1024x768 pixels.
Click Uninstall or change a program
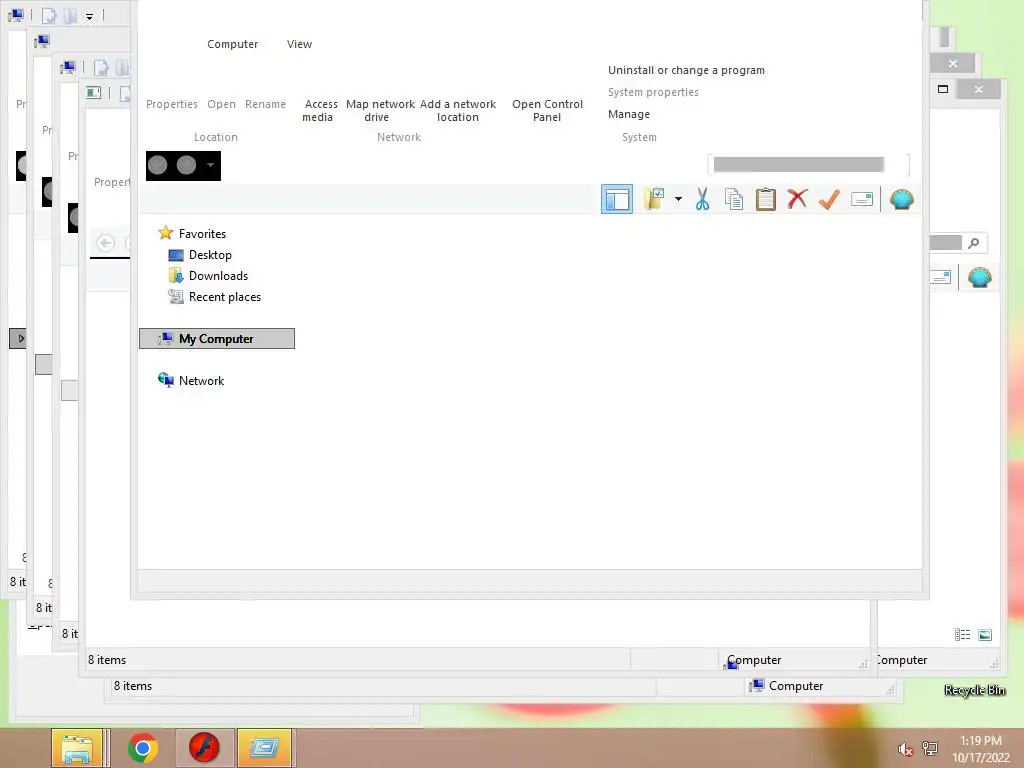(x=686, y=71)
